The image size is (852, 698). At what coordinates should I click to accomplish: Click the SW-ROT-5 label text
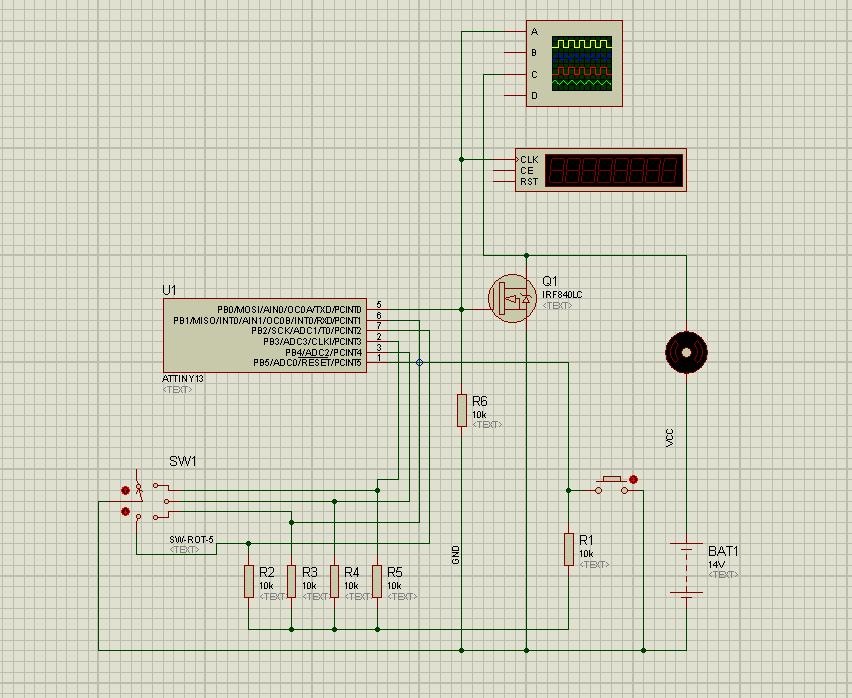[191, 539]
